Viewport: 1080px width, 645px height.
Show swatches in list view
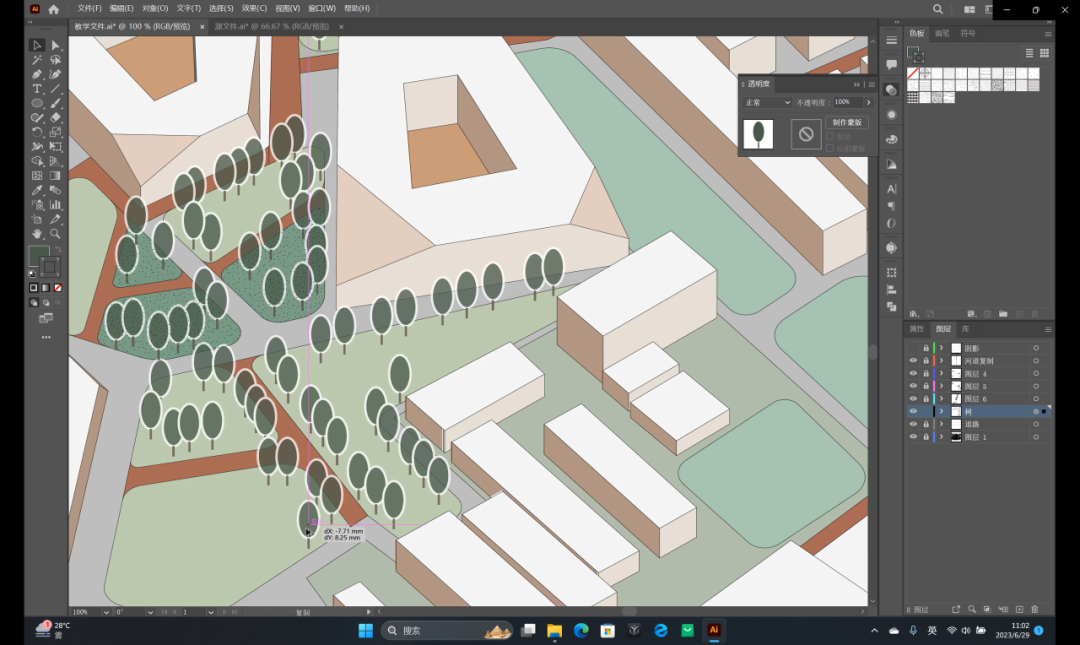[1030, 53]
